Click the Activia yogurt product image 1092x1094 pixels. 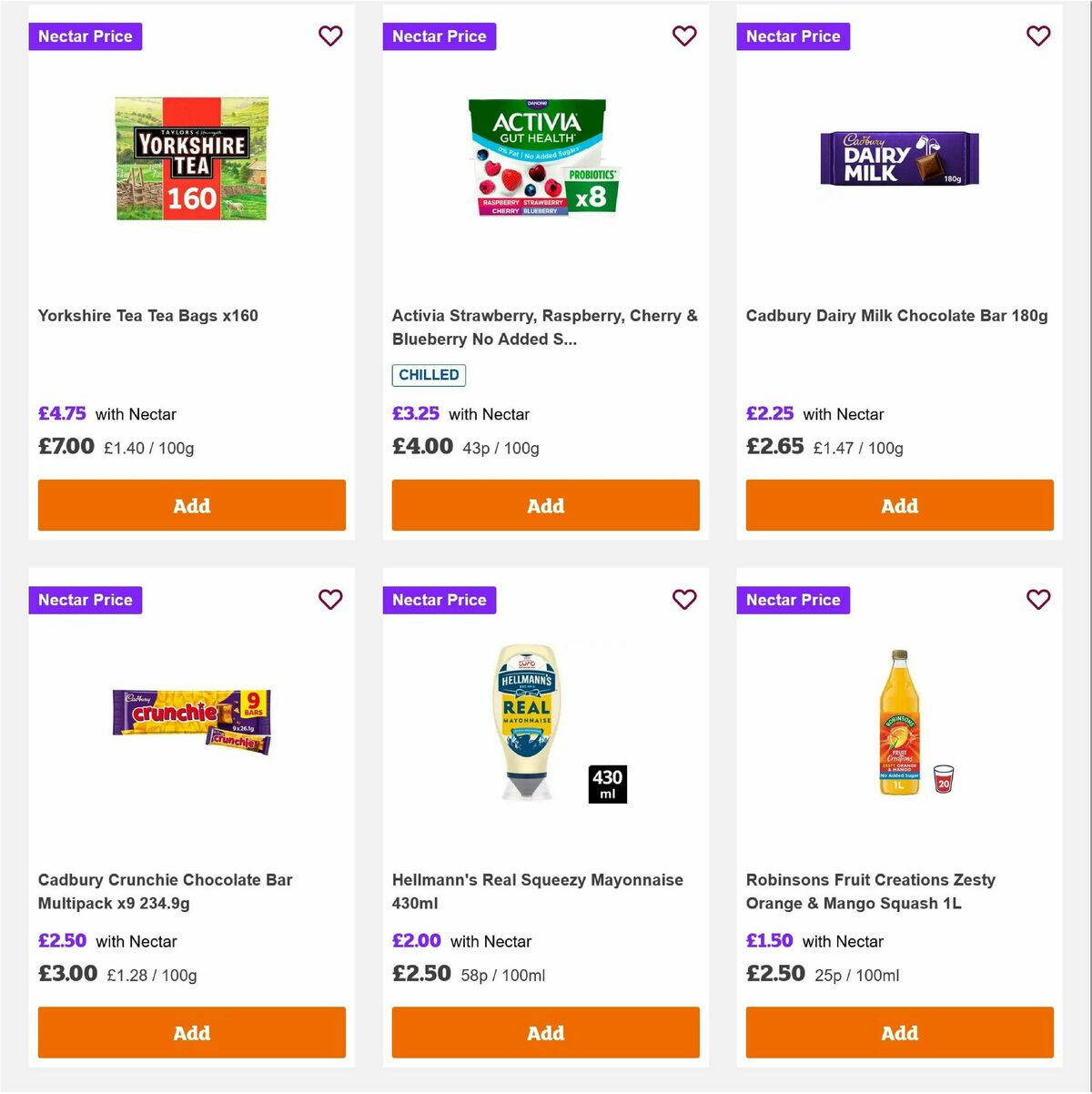point(544,157)
